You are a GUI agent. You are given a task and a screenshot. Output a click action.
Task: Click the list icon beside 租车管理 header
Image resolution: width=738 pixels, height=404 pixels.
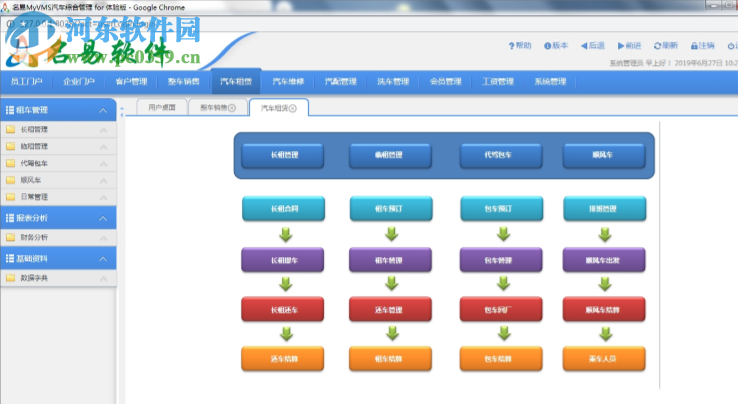pyautogui.click(x=9, y=110)
